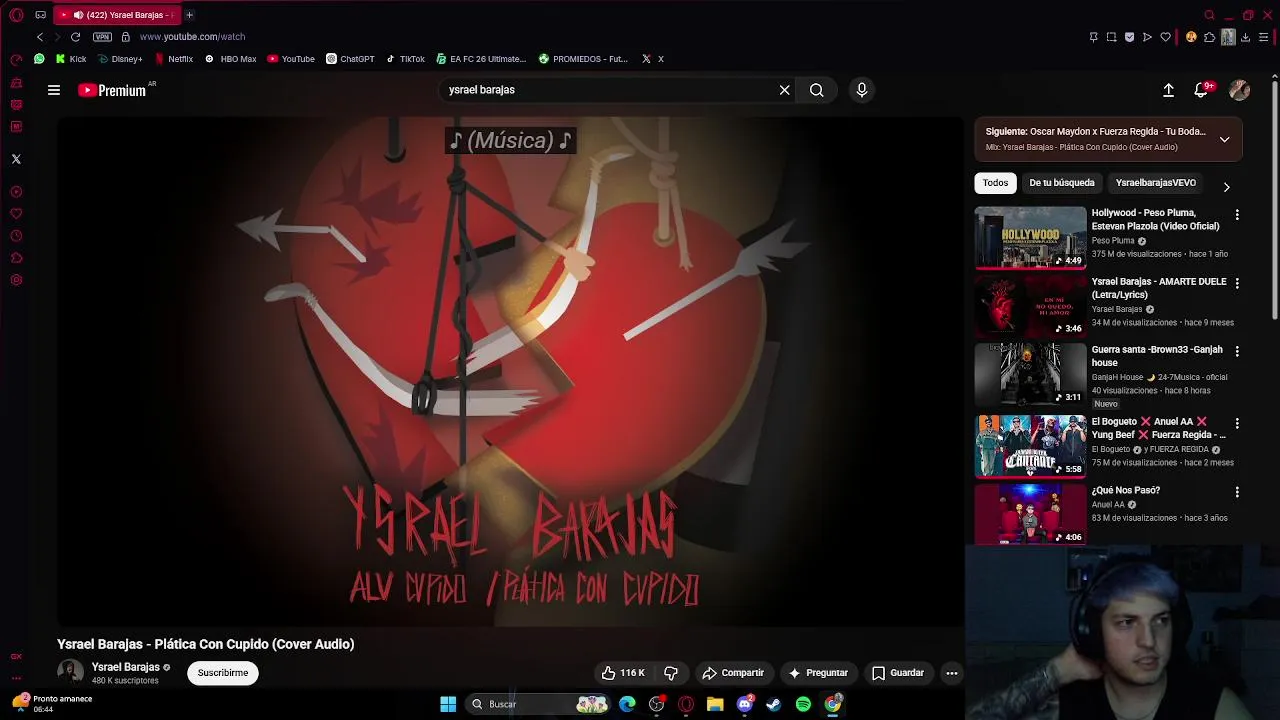
Task: Open the YouTube hamburger guide menu
Action: 54,90
